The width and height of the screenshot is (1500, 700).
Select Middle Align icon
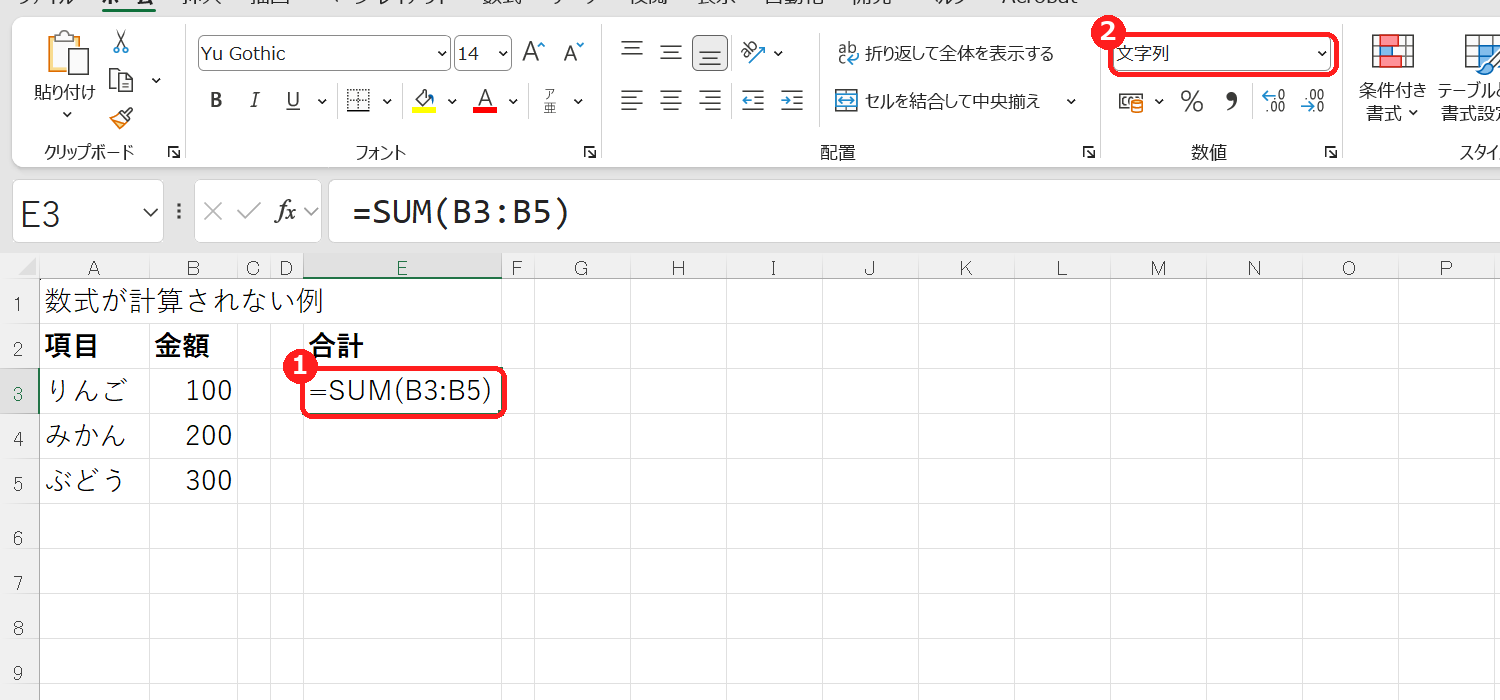pyautogui.click(x=671, y=52)
